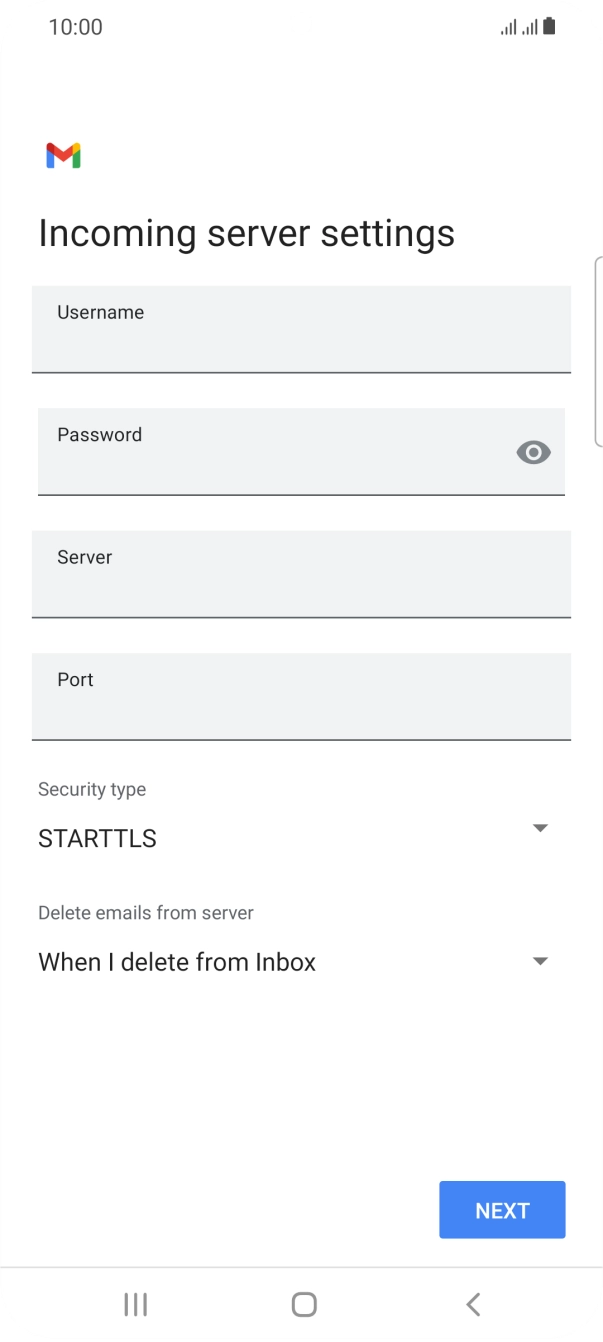Image resolution: width=603 pixels, height=1342 pixels.
Task: Expand the Delete emails from server options
Action: 539,961
